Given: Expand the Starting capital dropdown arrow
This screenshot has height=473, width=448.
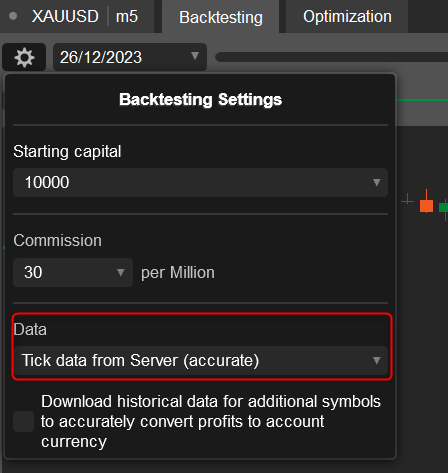Looking at the screenshot, I should pyautogui.click(x=376, y=182).
